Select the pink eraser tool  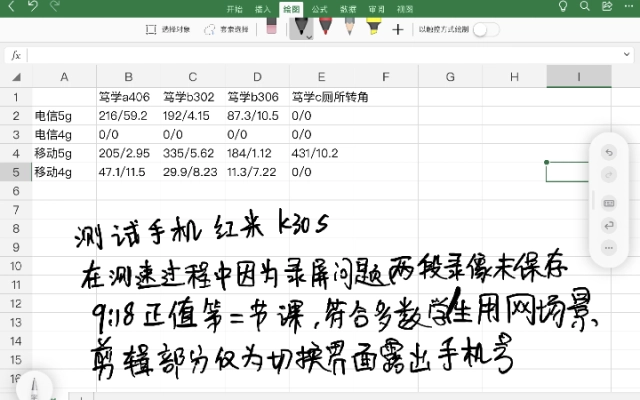(271, 26)
